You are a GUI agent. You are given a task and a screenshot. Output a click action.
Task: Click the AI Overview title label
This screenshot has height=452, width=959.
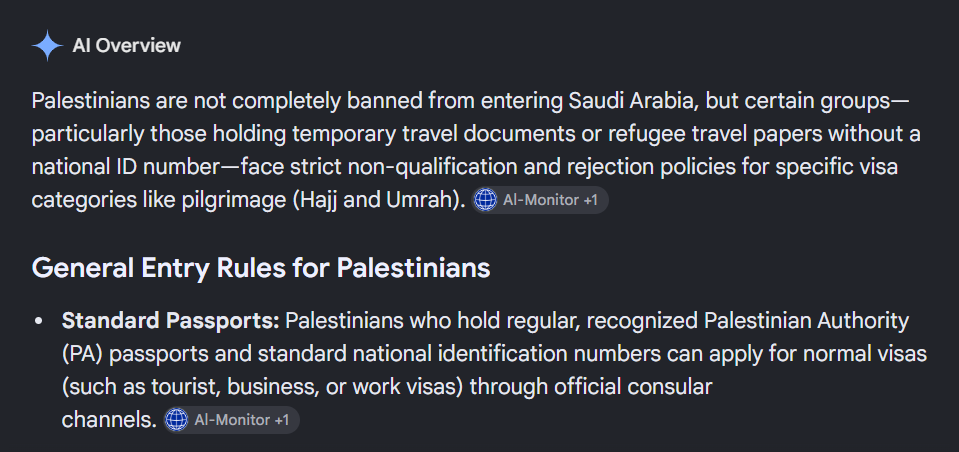pos(127,46)
